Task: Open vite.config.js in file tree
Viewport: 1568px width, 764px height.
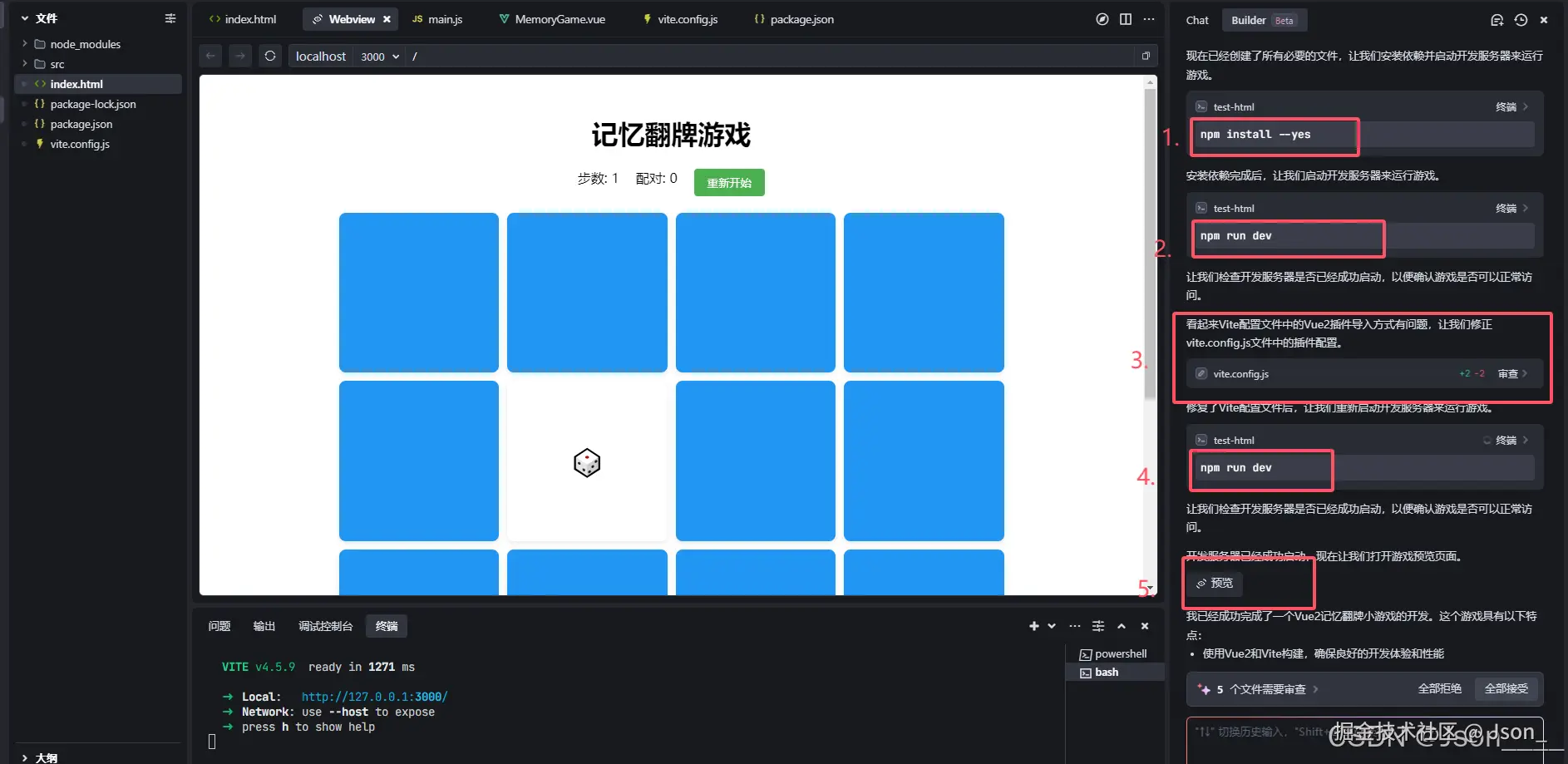Action: [98, 144]
